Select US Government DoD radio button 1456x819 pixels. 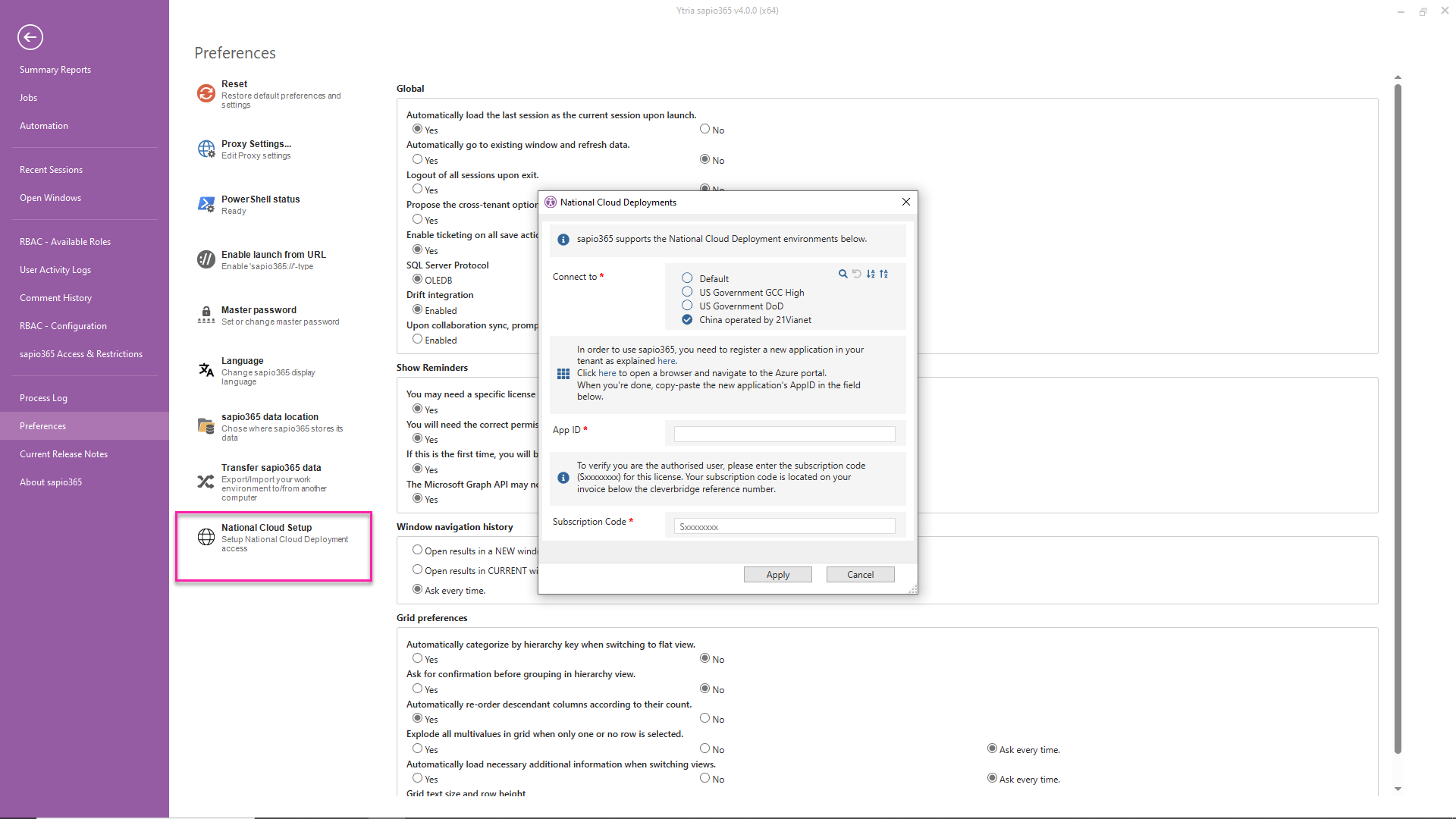click(x=687, y=306)
